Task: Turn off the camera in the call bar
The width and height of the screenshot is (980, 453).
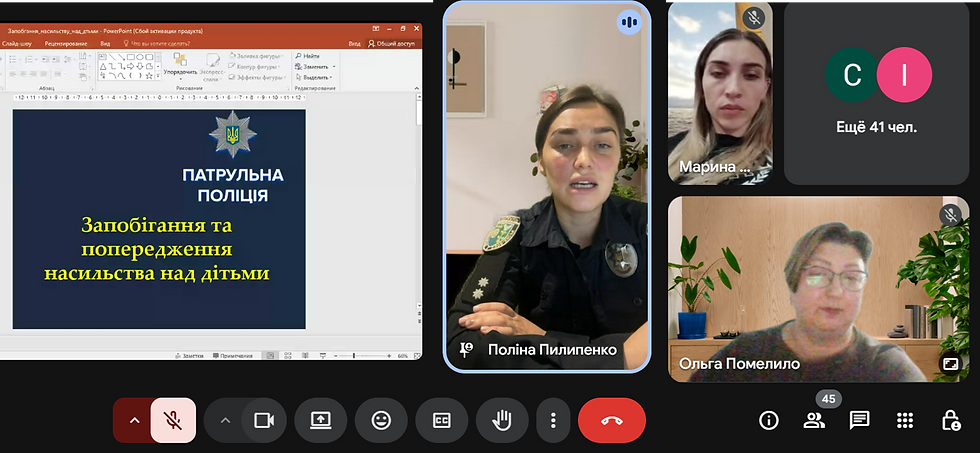Action: 264,421
